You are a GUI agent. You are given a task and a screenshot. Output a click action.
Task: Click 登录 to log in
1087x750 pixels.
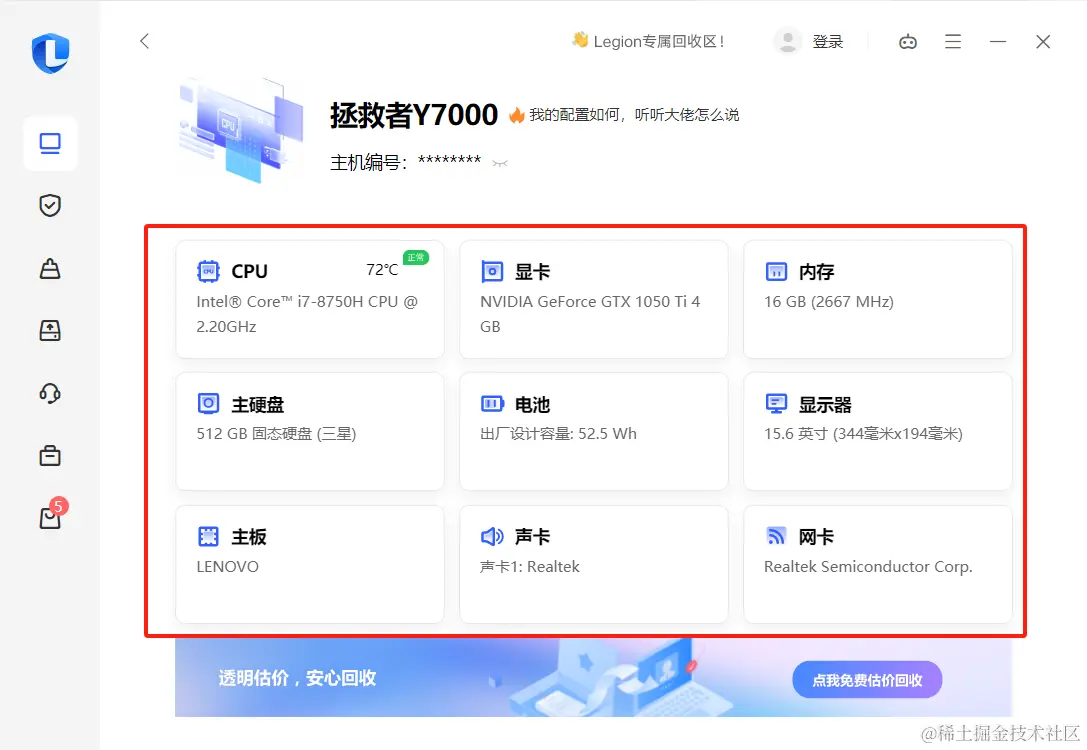pyautogui.click(x=828, y=42)
